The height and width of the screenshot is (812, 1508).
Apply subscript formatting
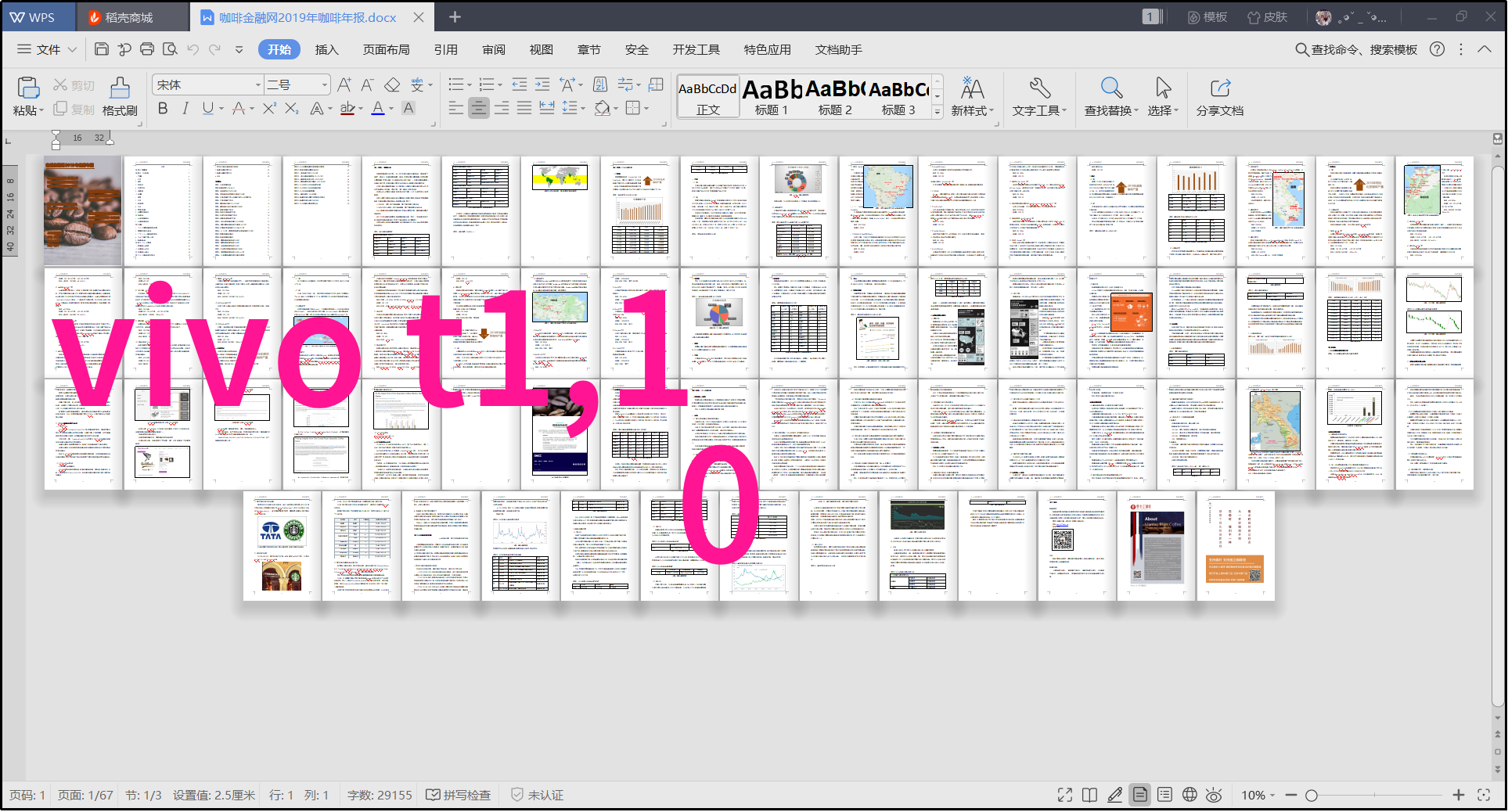click(x=291, y=109)
